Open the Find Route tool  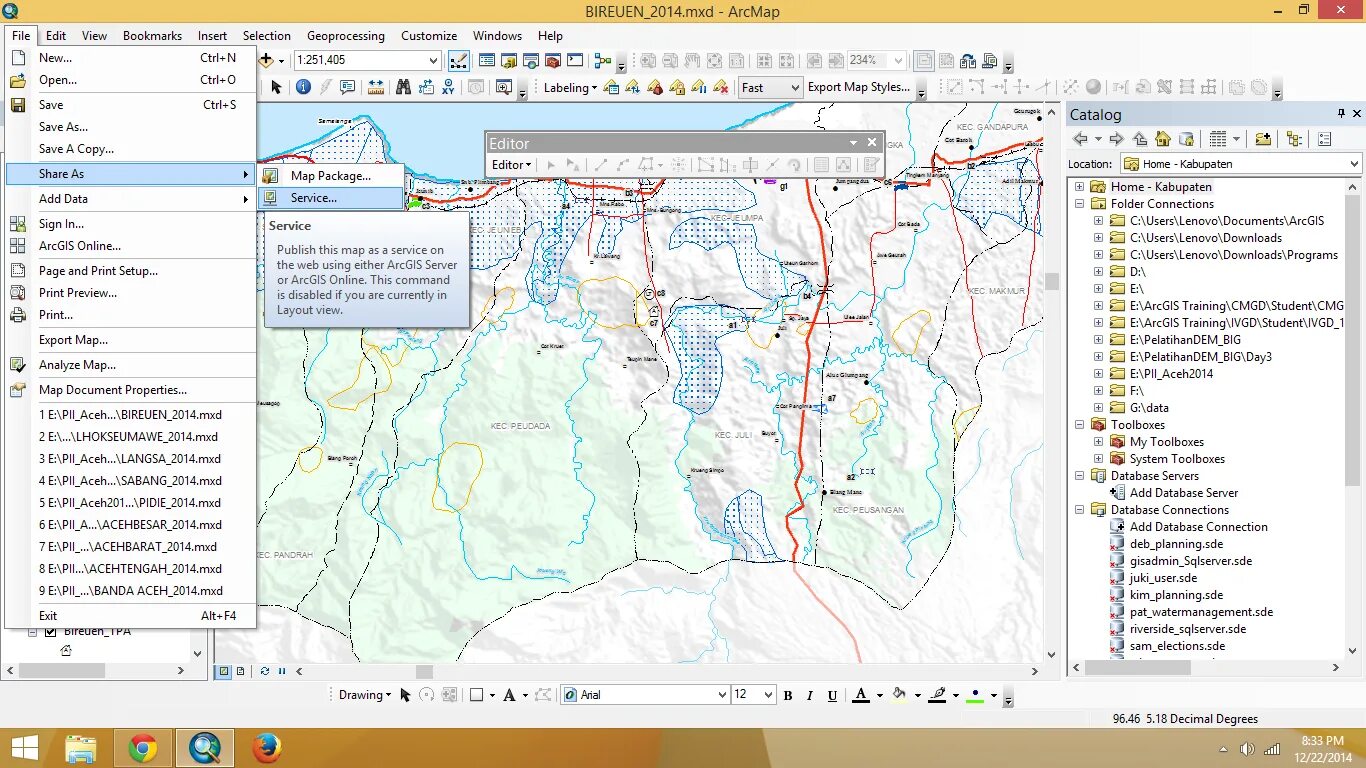(x=425, y=87)
